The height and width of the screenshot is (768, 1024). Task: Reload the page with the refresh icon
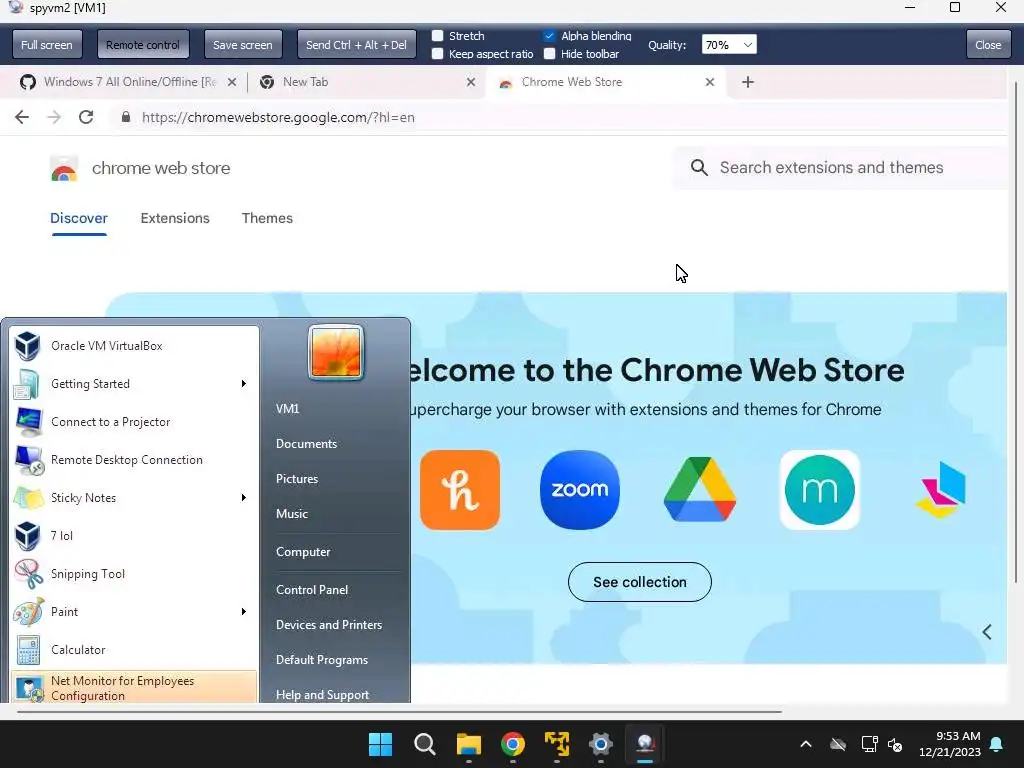(86, 118)
